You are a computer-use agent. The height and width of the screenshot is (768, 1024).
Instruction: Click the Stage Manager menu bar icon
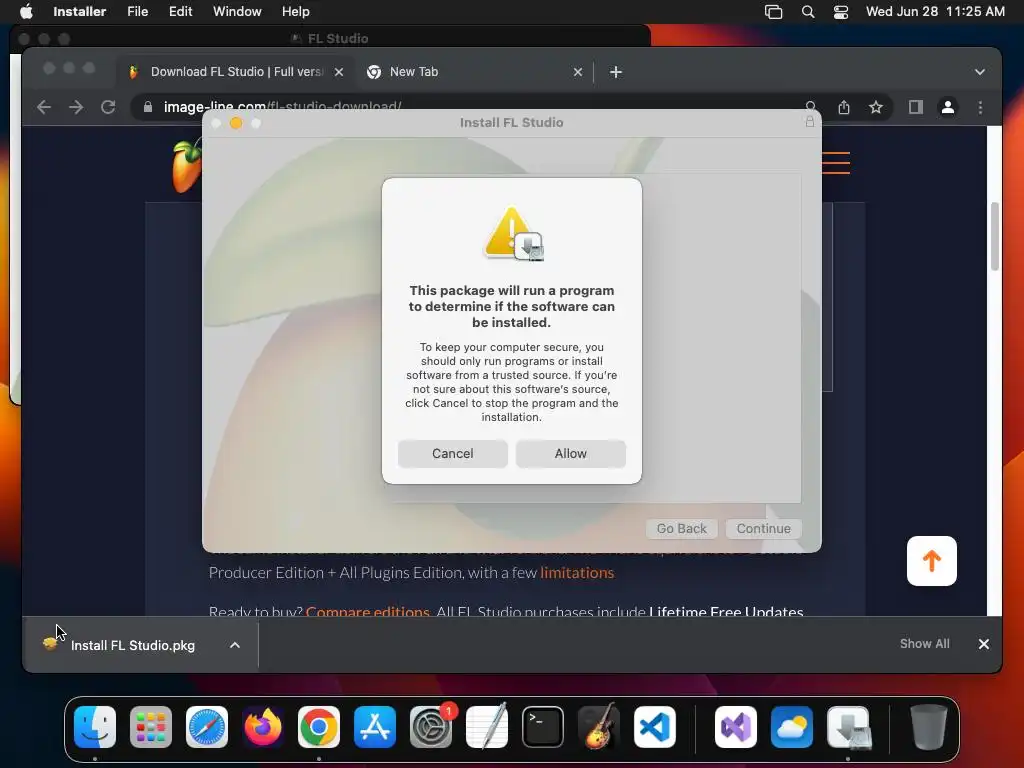point(773,12)
